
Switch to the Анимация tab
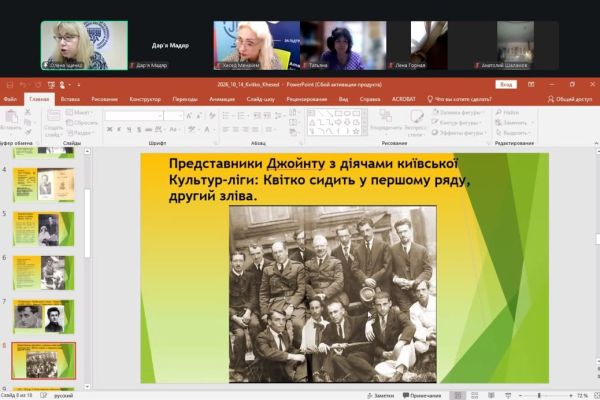[222, 100]
